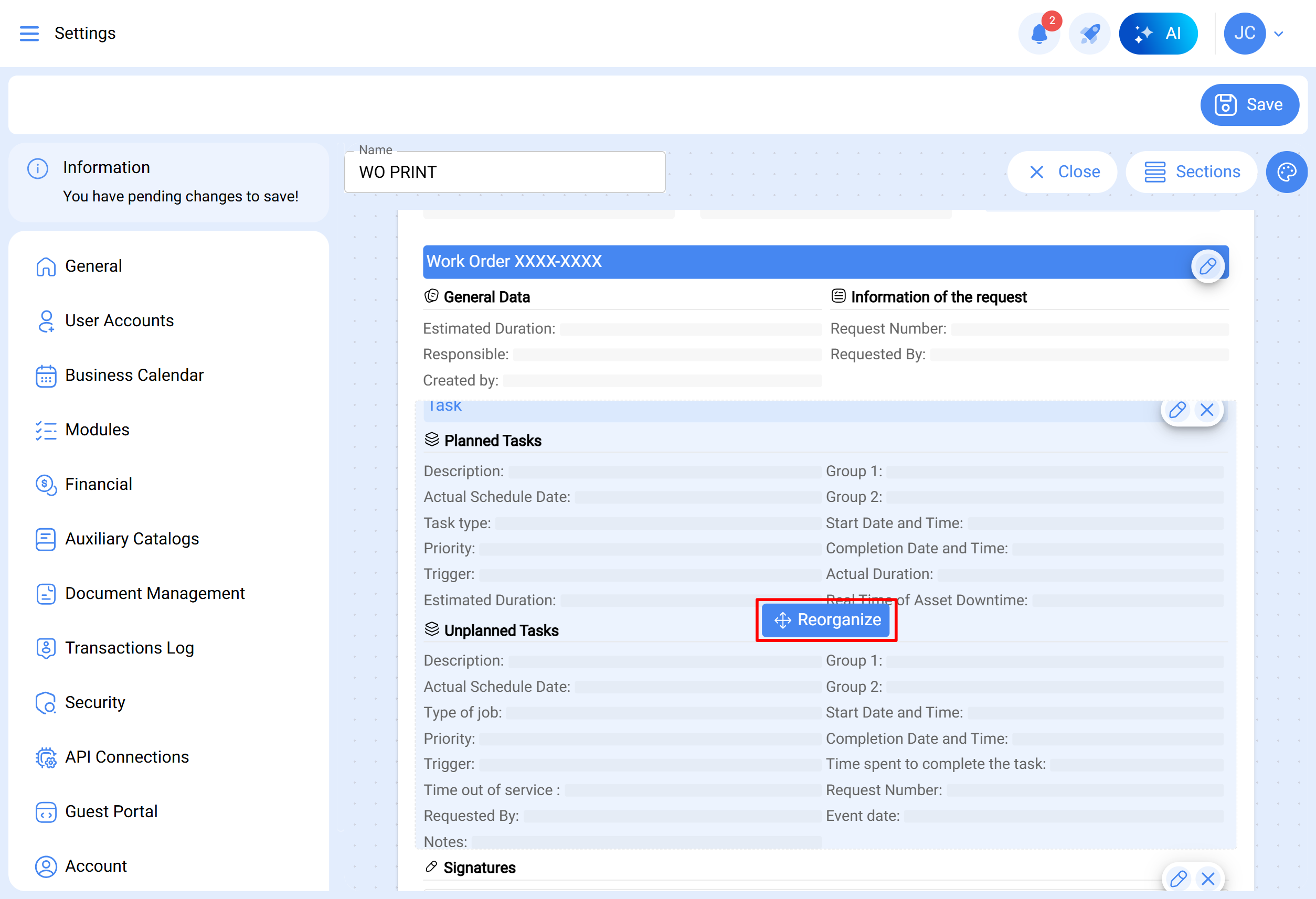This screenshot has width=1316, height=899.
Task: Edit the Signatures section
Action: coord(1179,879)
